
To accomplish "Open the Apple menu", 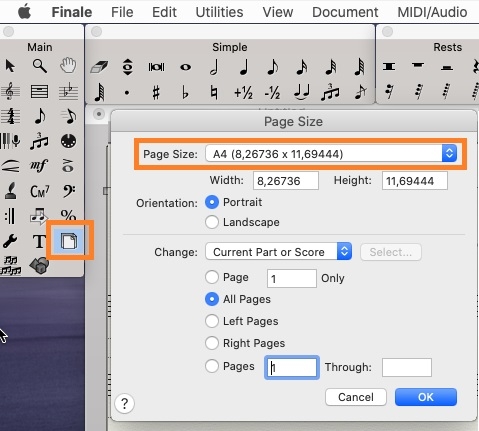I will pos(24,12).
